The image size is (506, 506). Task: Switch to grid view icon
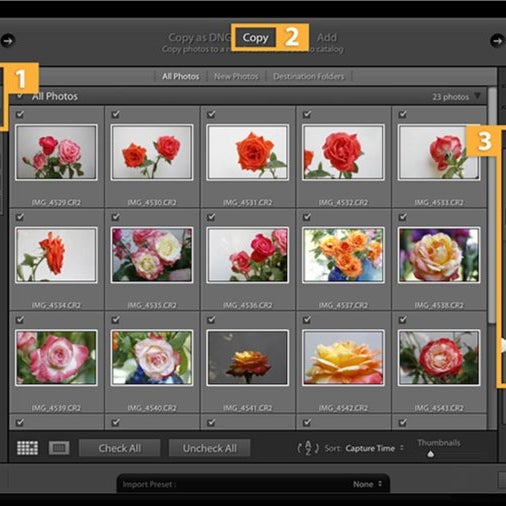[x=27, y=448]
